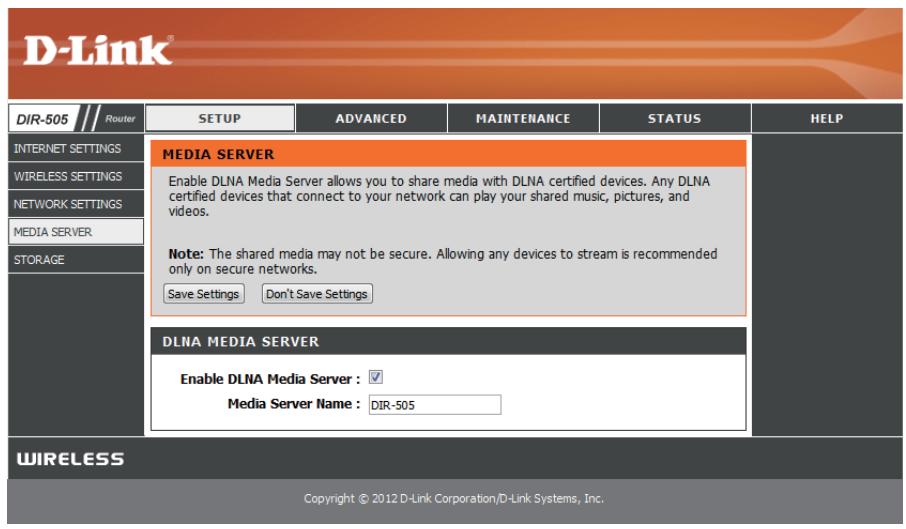Click the copyright 2012 D-Link text

point(454,498)
